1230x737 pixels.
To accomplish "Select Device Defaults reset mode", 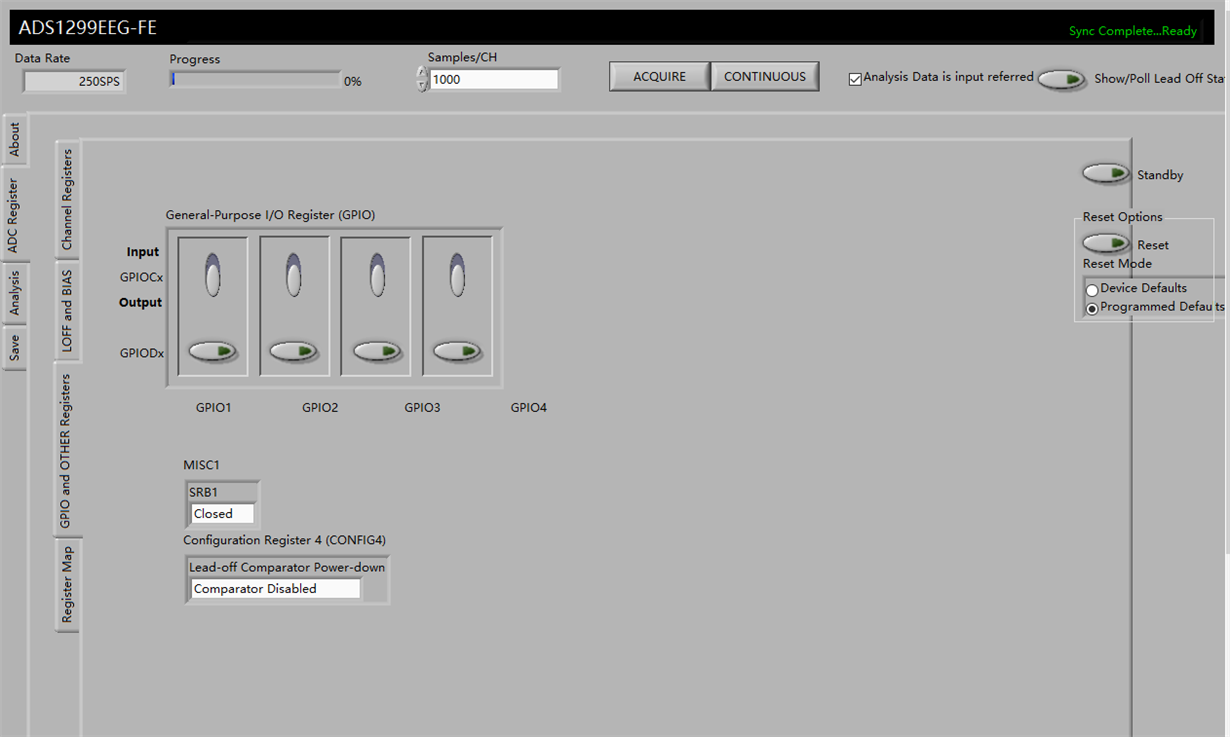I will pyautogui.click(x=1092, y=290).
